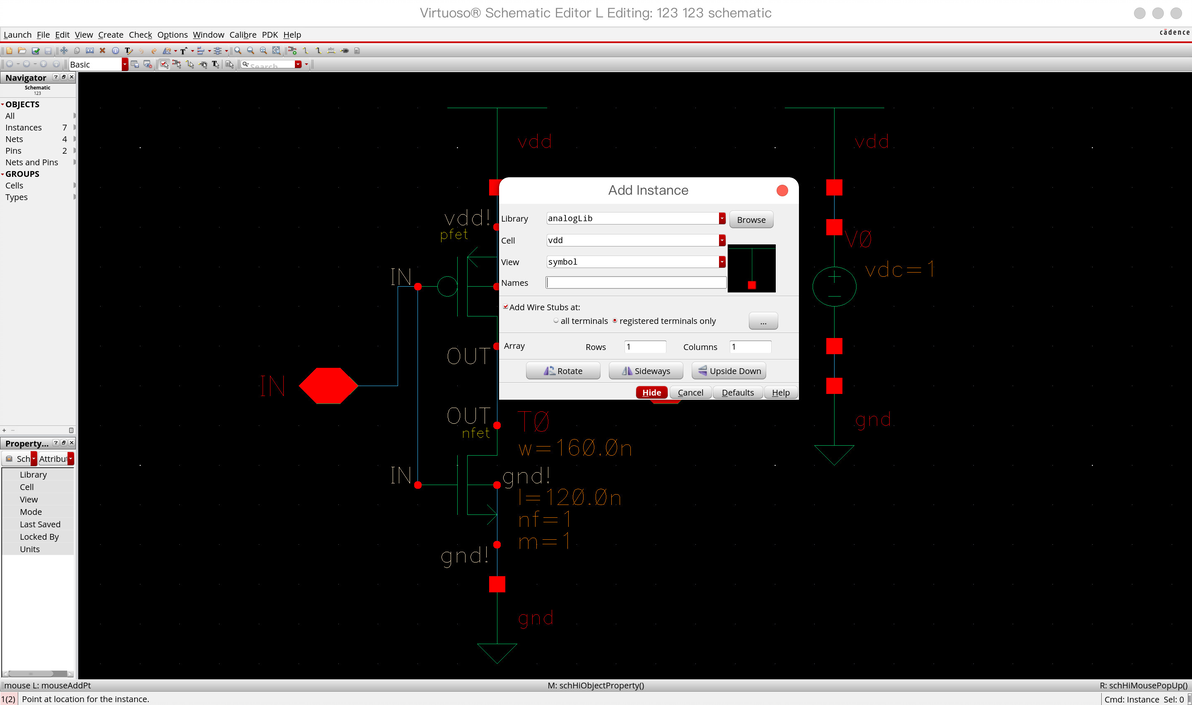The image size is (1192, 705).
Task: Select Cells row in Navigator
Action: (x=38, y=186)
